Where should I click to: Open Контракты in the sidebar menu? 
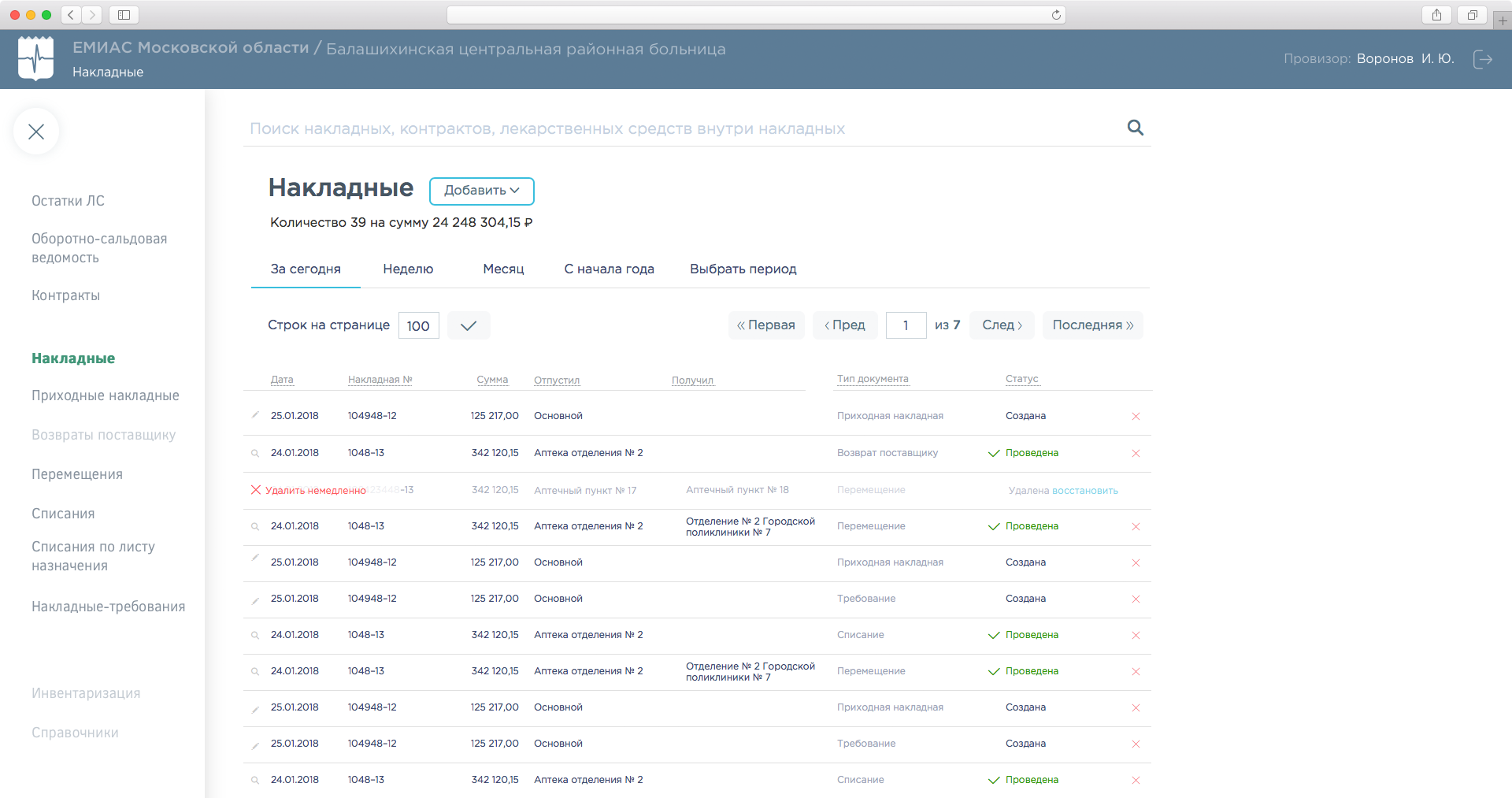tap(65, 295)
